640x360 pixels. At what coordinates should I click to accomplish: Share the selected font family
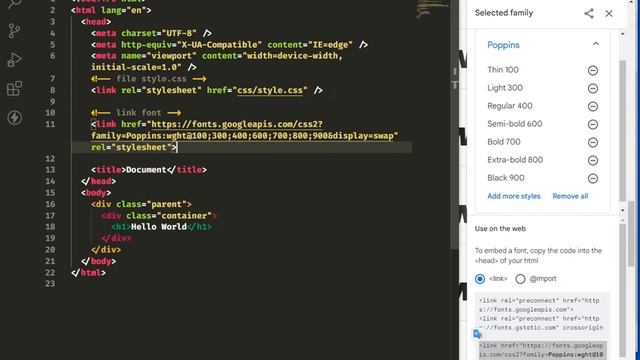(589, 13)
